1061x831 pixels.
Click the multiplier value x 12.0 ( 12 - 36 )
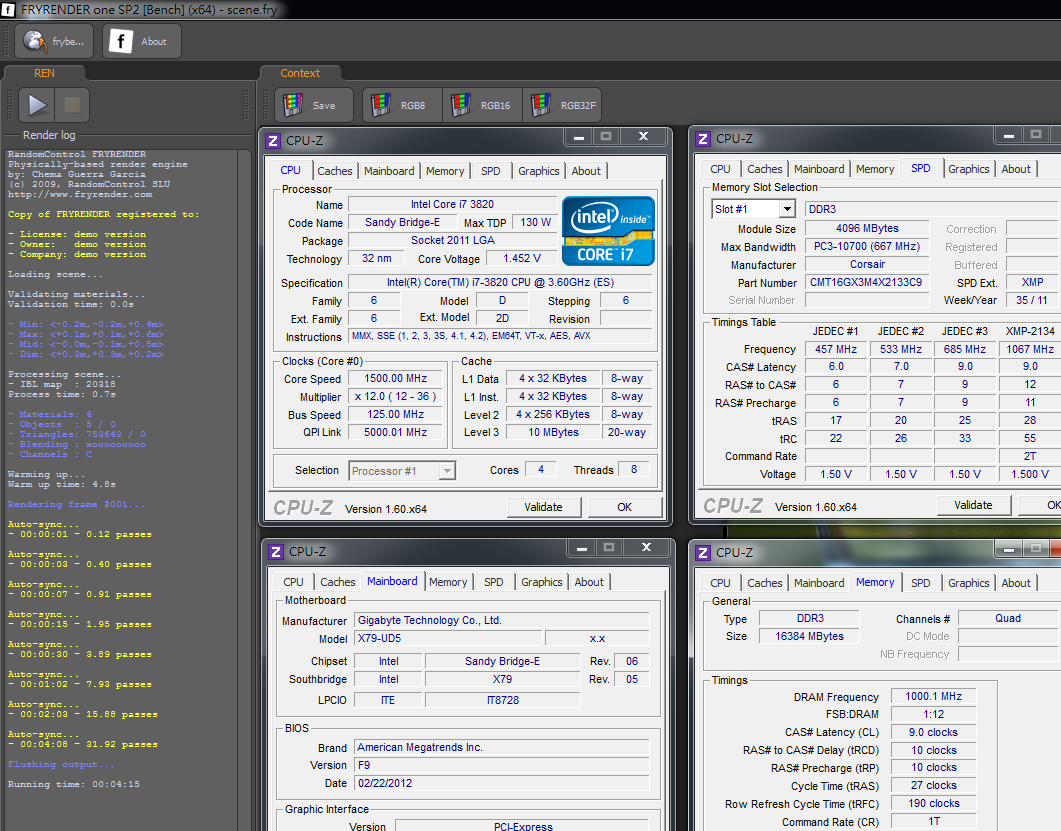tap(396, 397)
